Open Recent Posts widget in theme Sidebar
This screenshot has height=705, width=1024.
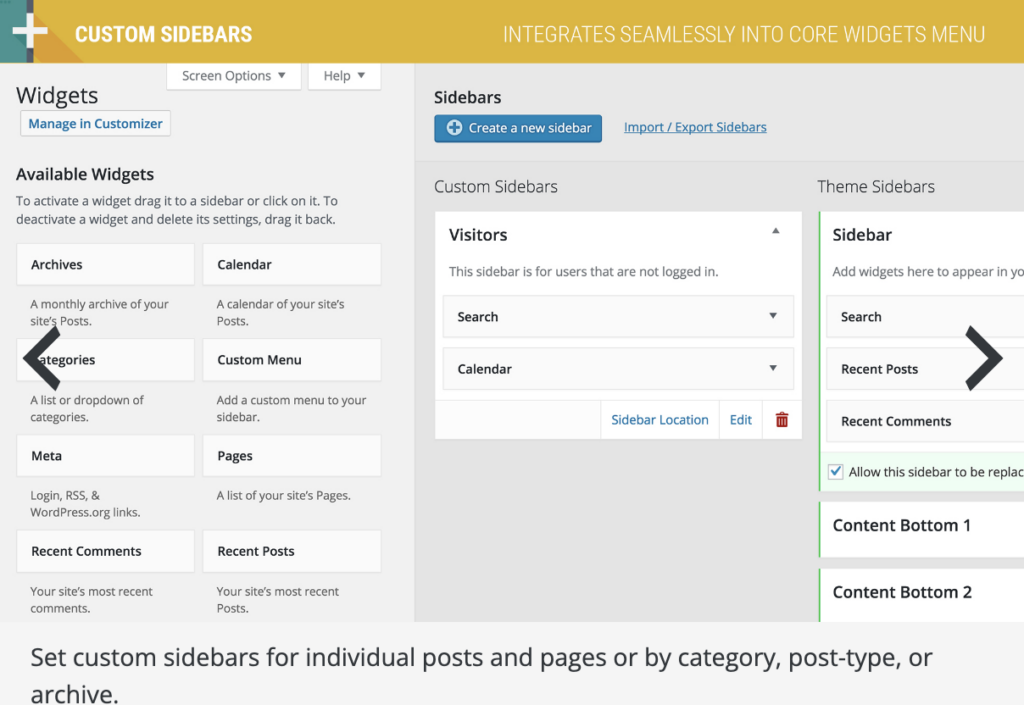point(925,369)
